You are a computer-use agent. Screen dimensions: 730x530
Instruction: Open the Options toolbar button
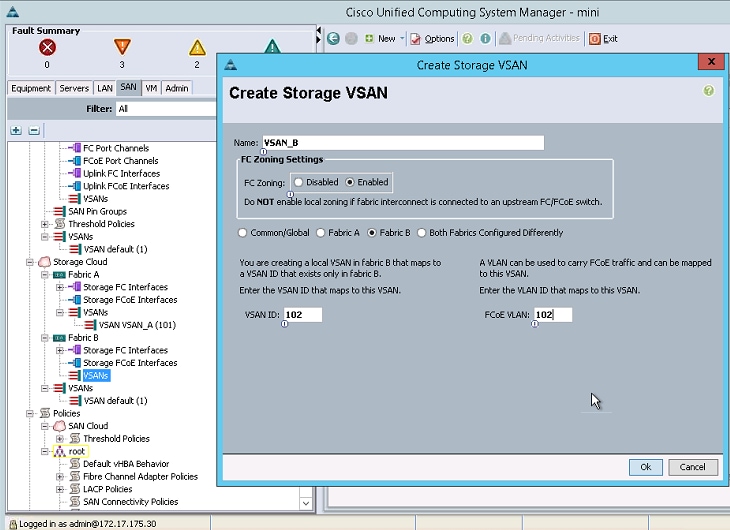pyautogui.click(x=432, y=39)
